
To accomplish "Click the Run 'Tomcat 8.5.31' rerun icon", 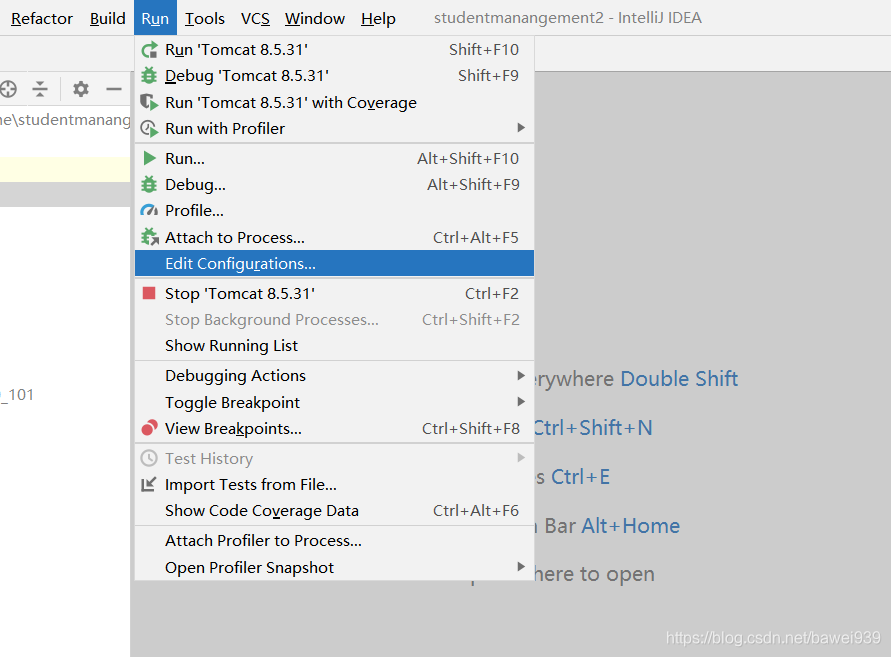I will (x=149, y=50).
